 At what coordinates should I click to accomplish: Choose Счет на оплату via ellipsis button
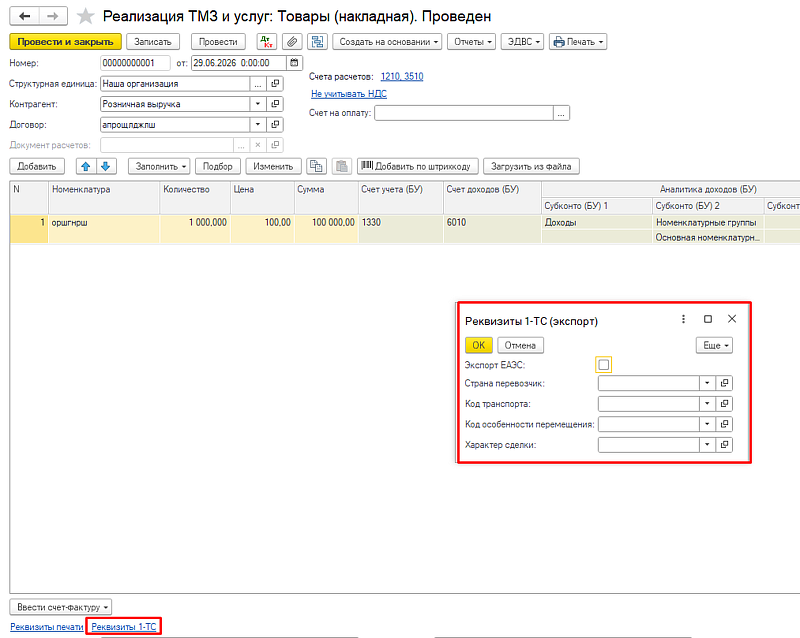561,113
